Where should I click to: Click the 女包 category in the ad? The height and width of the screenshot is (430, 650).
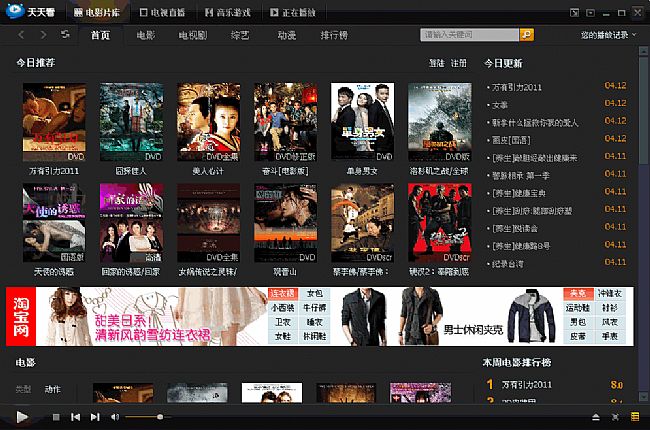click(315, 294)
